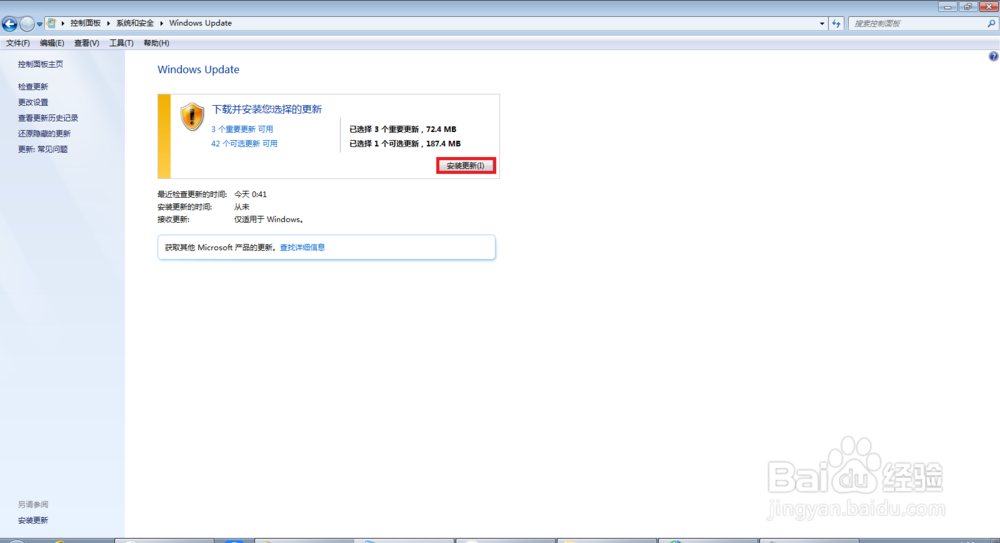Open the recent pages dropdown arrow
This screenshot has width=1000, height=543.
point(40,24)
